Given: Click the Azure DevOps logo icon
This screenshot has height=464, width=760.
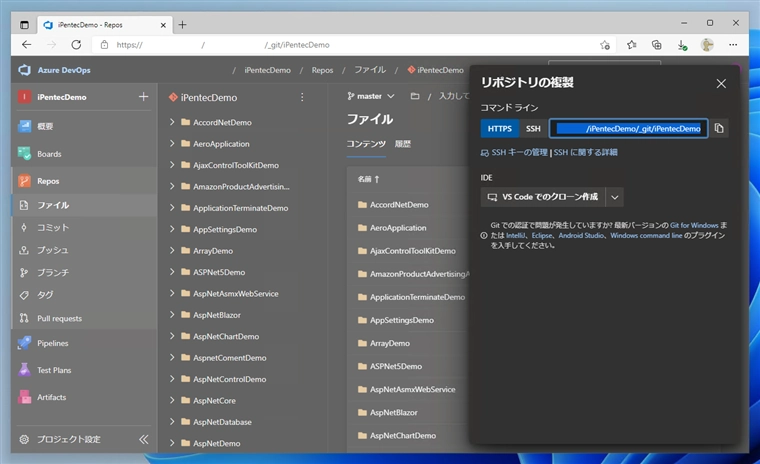Looking at the screenshot, I should click(x=24, y=70).
